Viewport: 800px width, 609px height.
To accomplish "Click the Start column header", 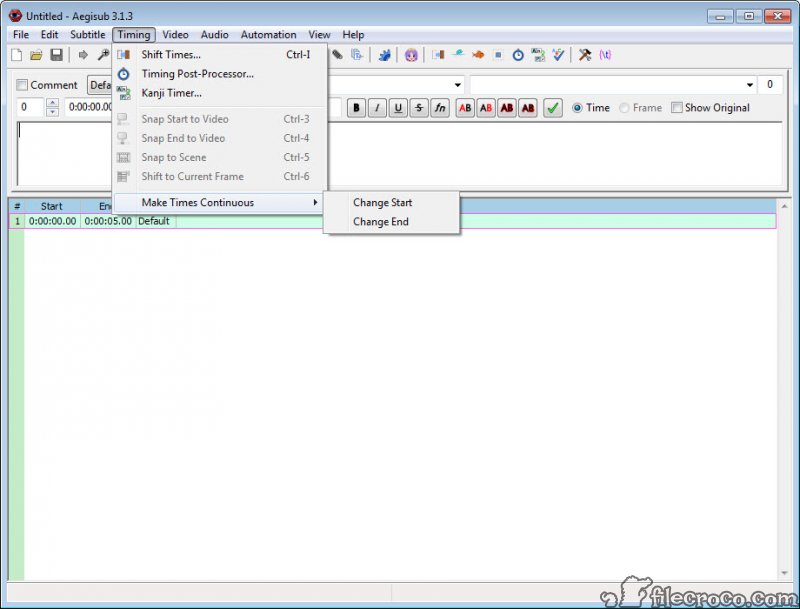I will [x=52, y=206].
